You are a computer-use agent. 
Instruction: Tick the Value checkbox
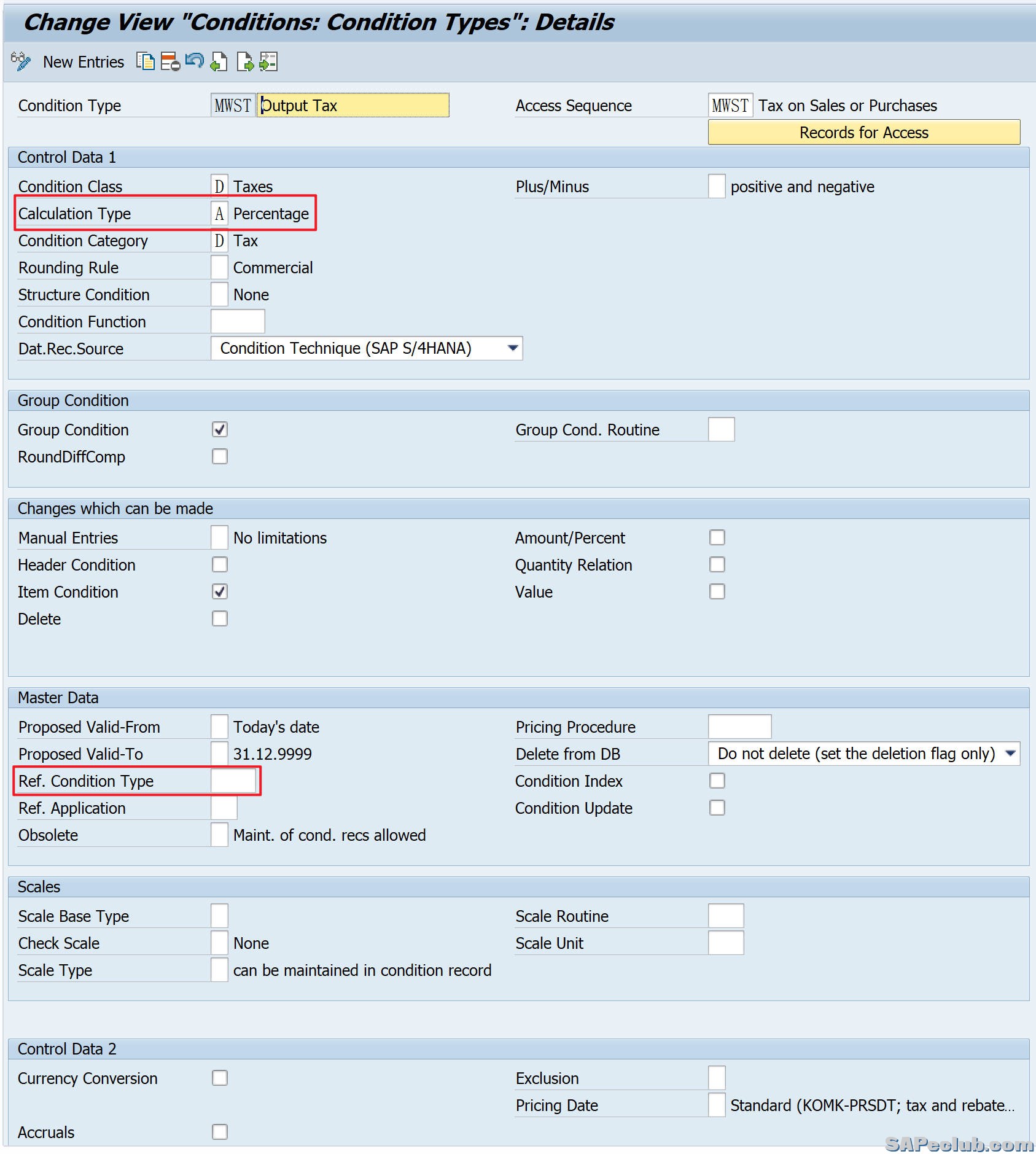717,591
